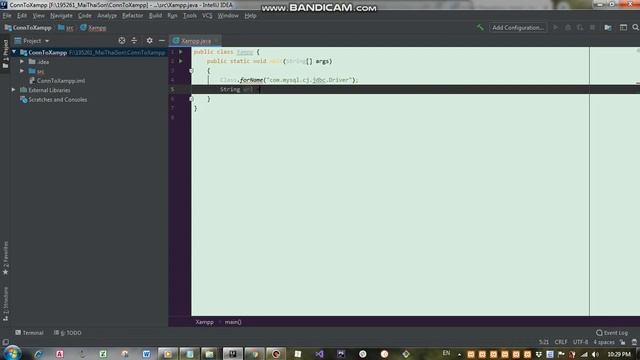This screenshot has width=640, height=360.
Task: Open the TODO tool window
Action: pos(68,333)
